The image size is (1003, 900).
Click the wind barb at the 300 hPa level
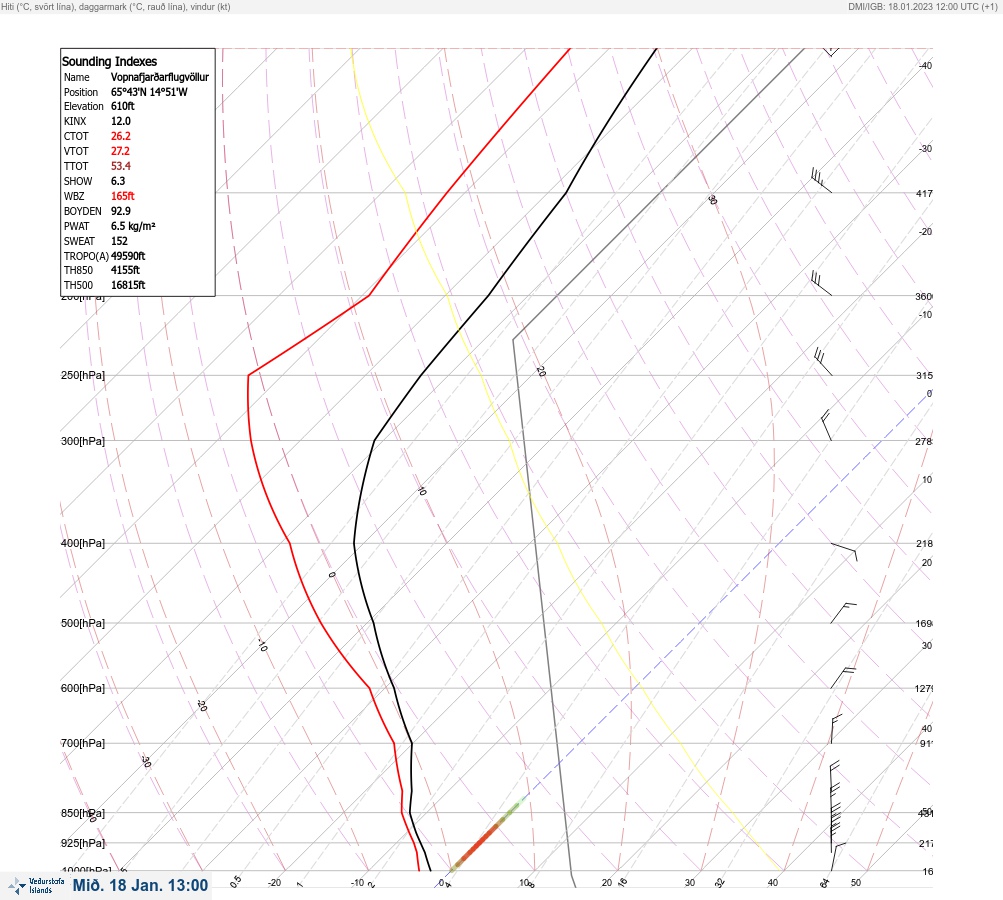[x=826, y=425]
